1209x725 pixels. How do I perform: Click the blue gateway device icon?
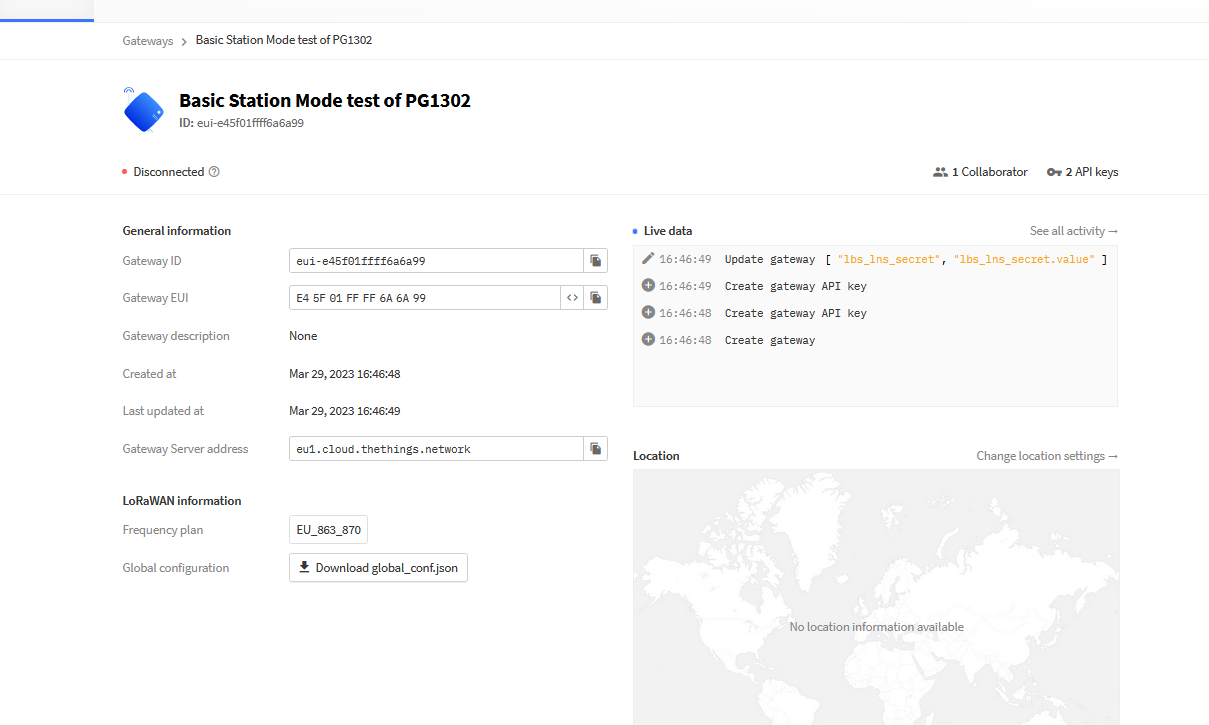pyautogui.click(x=144, y=110)
